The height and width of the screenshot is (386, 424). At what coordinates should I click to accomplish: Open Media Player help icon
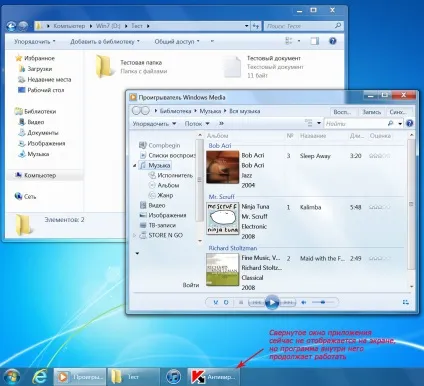coord(410,124)
